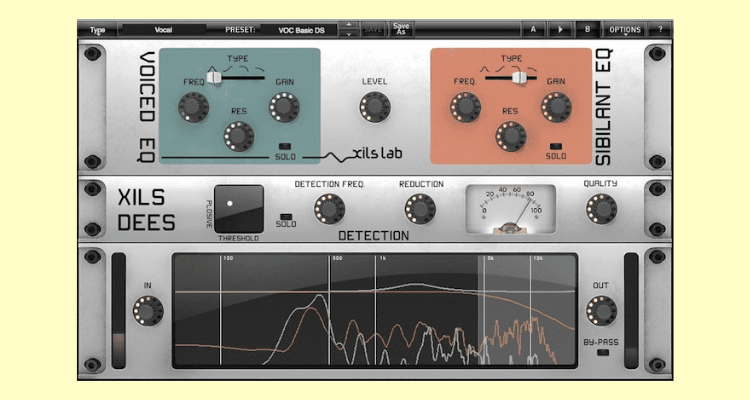Click the xils lab logo
Image resolution: width=750 pixels, height=400 pixels.
tap(377, 154)
